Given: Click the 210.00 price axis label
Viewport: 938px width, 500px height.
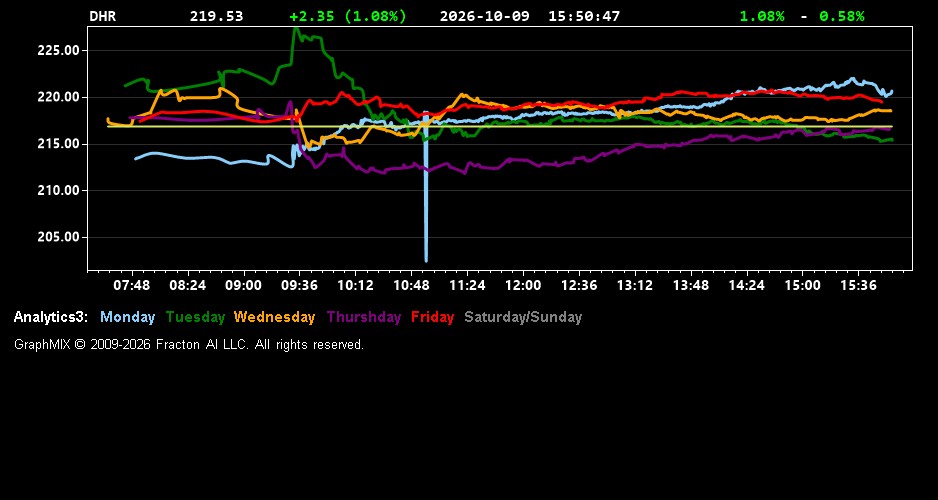Looking at the screenshot, I should [59, 191].
